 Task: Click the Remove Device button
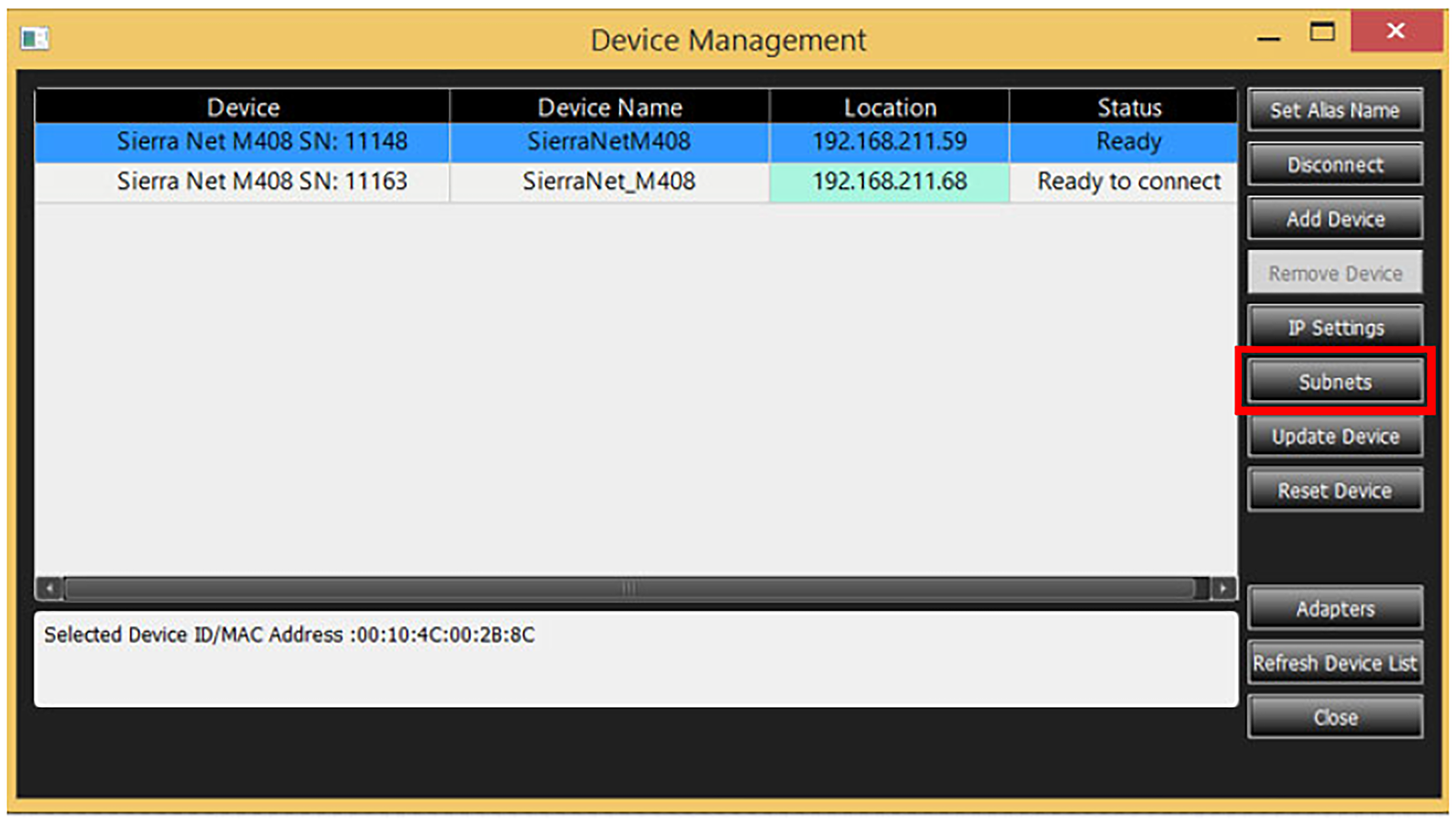[x=1335, y=273]
